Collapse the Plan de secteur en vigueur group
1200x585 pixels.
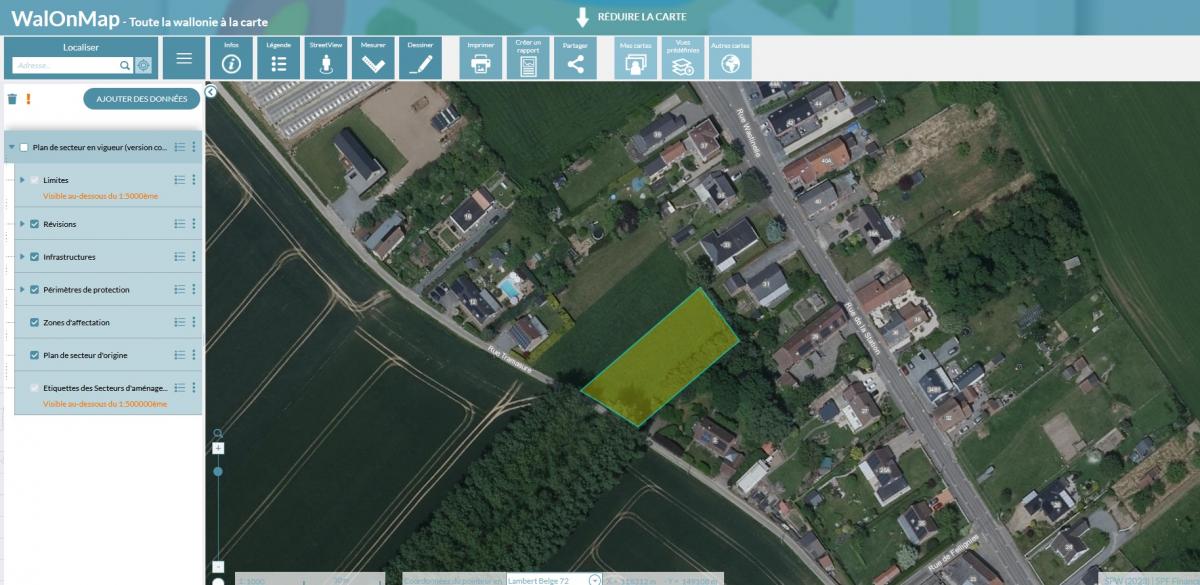11,147
